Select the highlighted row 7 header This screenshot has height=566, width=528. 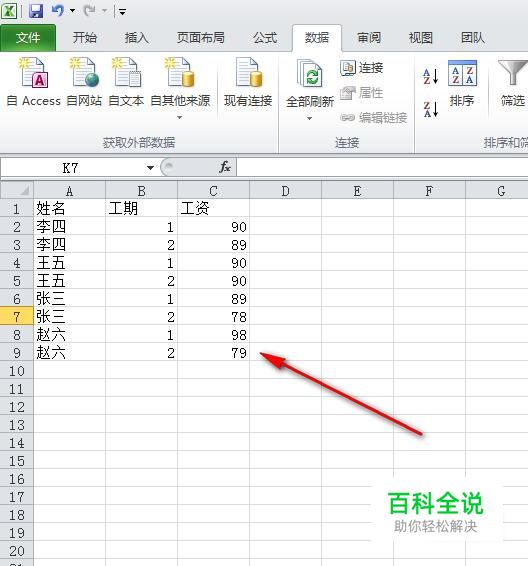pos(17,317)
